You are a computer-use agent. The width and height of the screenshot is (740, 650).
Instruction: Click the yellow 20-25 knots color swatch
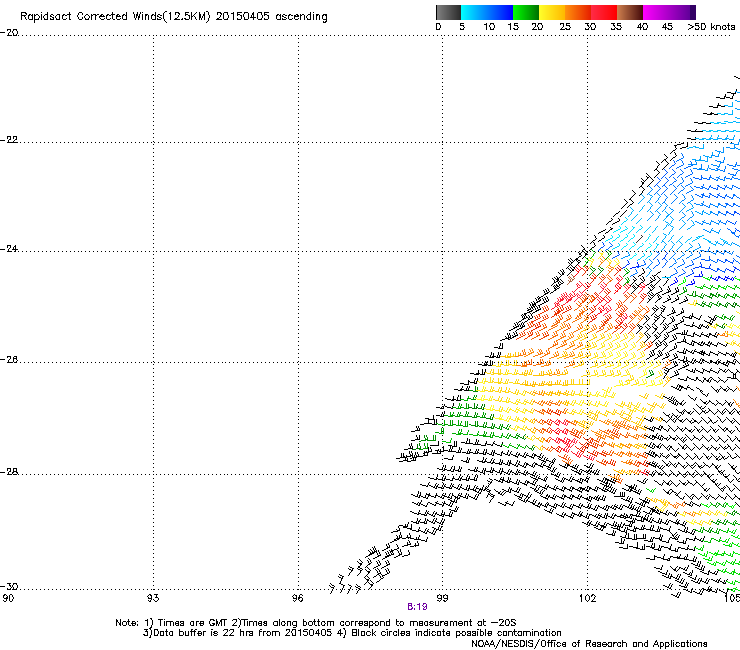pyautogui.click(x=552, y=12)
